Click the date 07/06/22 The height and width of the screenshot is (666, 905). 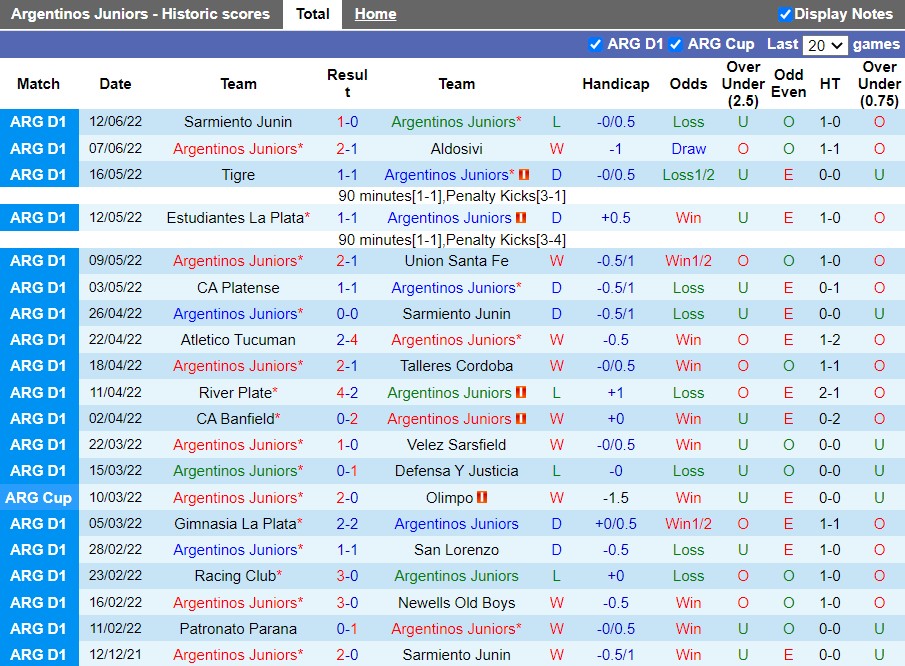(115, 148)
